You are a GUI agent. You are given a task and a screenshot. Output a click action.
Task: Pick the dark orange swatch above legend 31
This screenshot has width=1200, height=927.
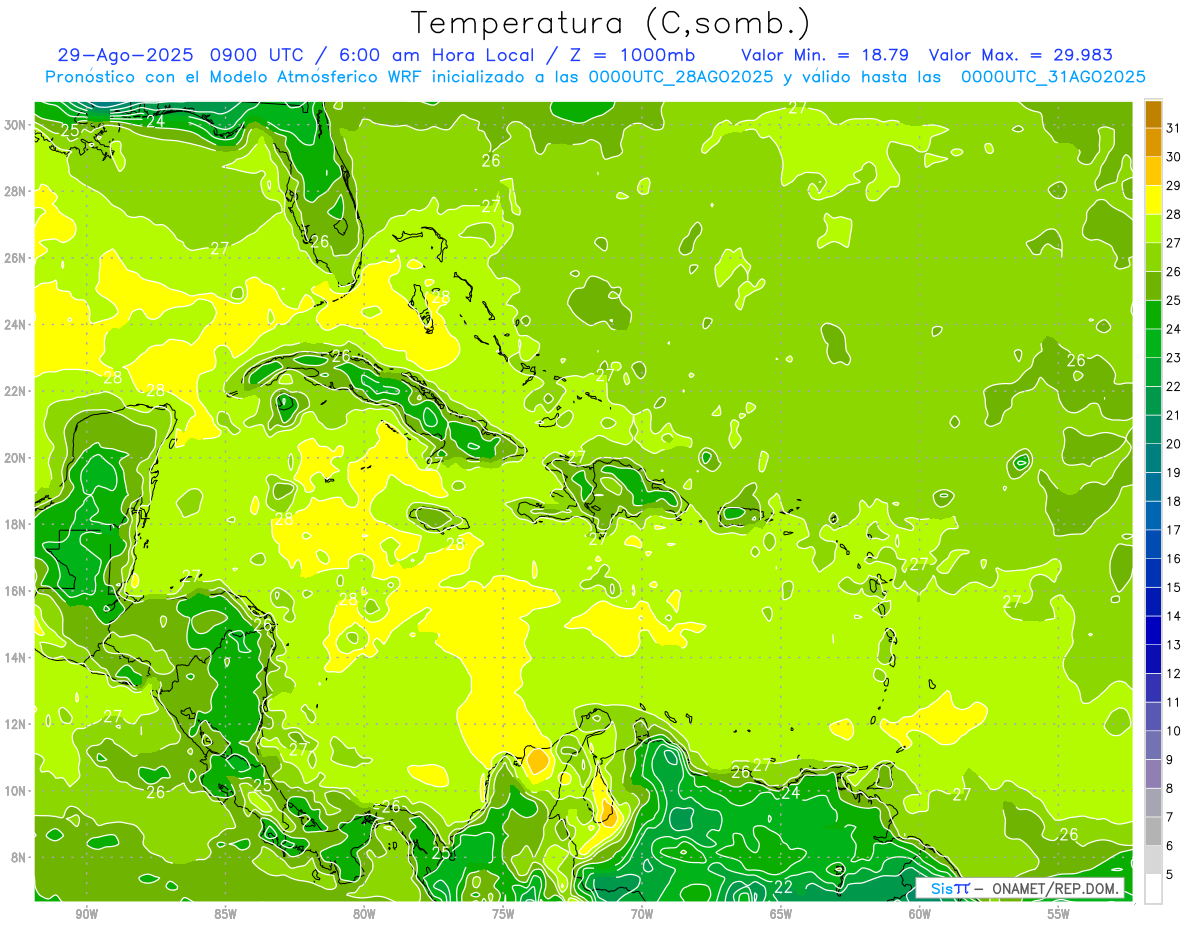coord(1153,114)
